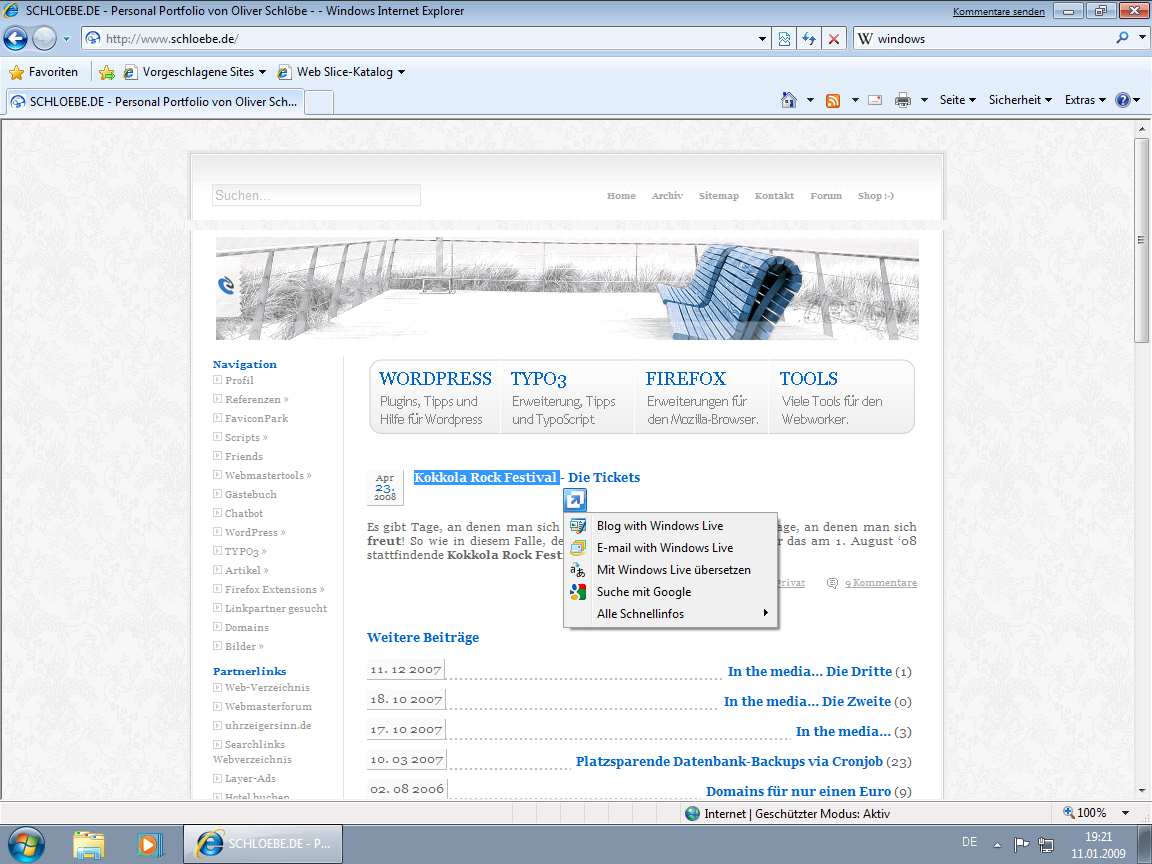Open the Archiv navigation link
This screenshot has height=864, width=1152.
pyautogui.click(x=667, y=196)
